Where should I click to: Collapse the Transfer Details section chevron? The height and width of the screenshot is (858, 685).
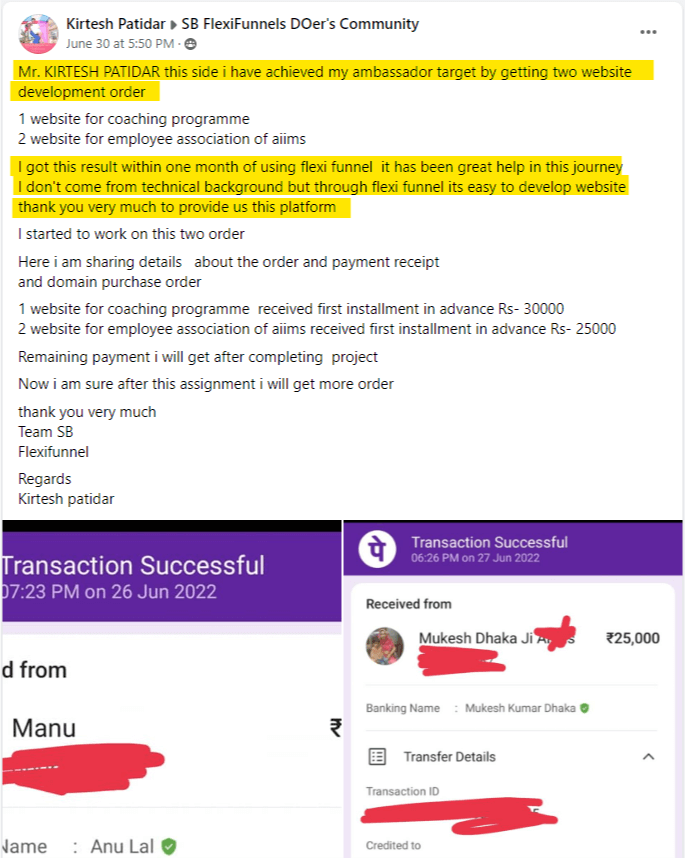(x=648, y=757)
